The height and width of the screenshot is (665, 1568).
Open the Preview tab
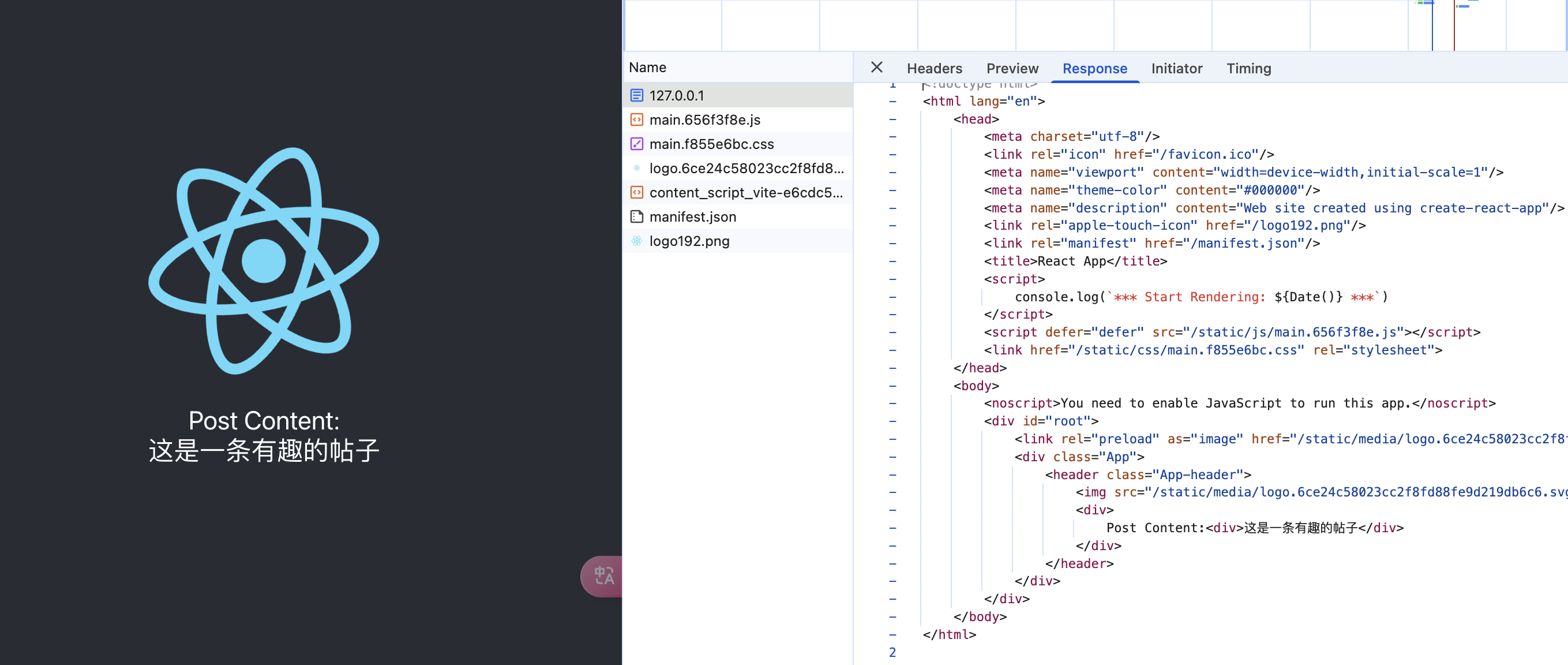1012,69
